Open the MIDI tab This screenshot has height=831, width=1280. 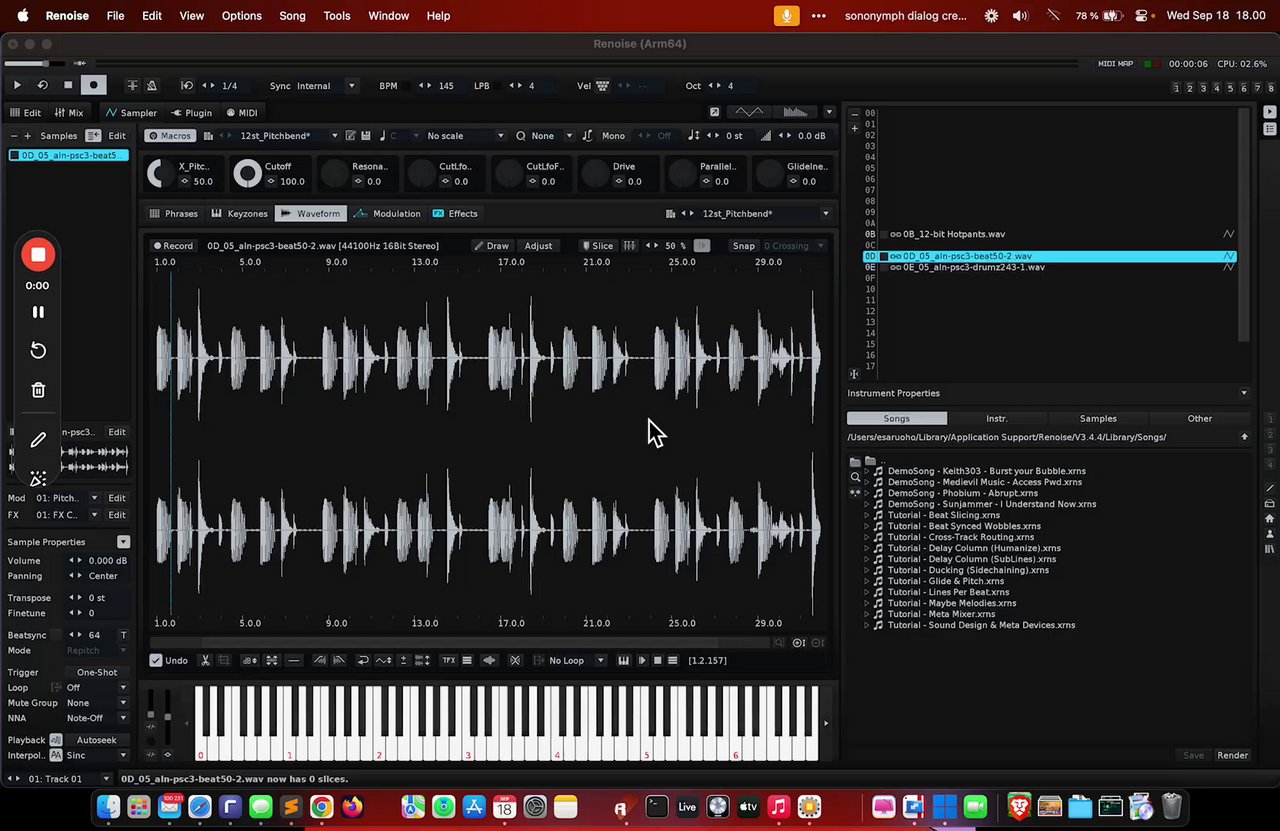[241, 113]
